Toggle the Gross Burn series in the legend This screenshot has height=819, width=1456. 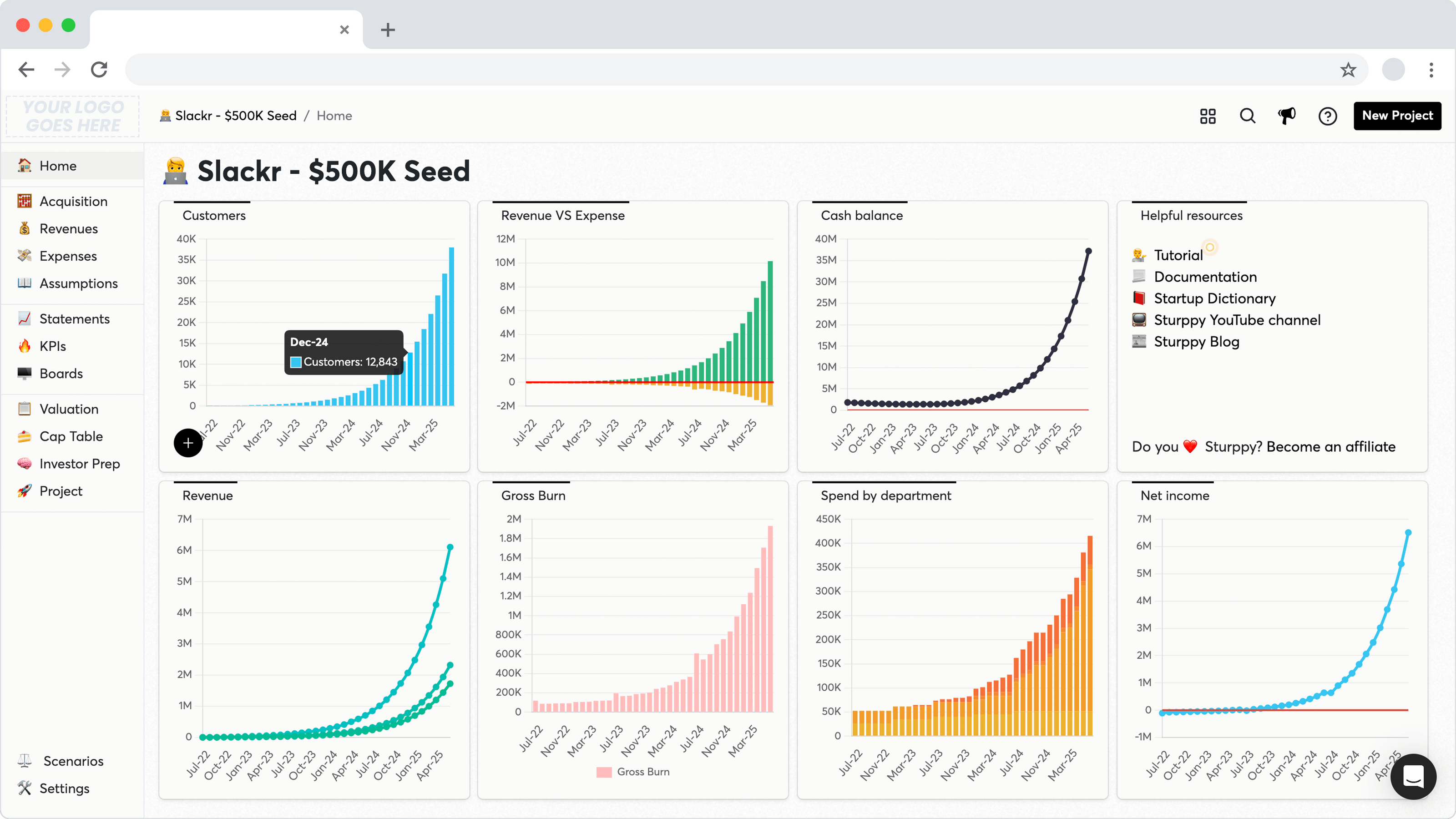633,772
